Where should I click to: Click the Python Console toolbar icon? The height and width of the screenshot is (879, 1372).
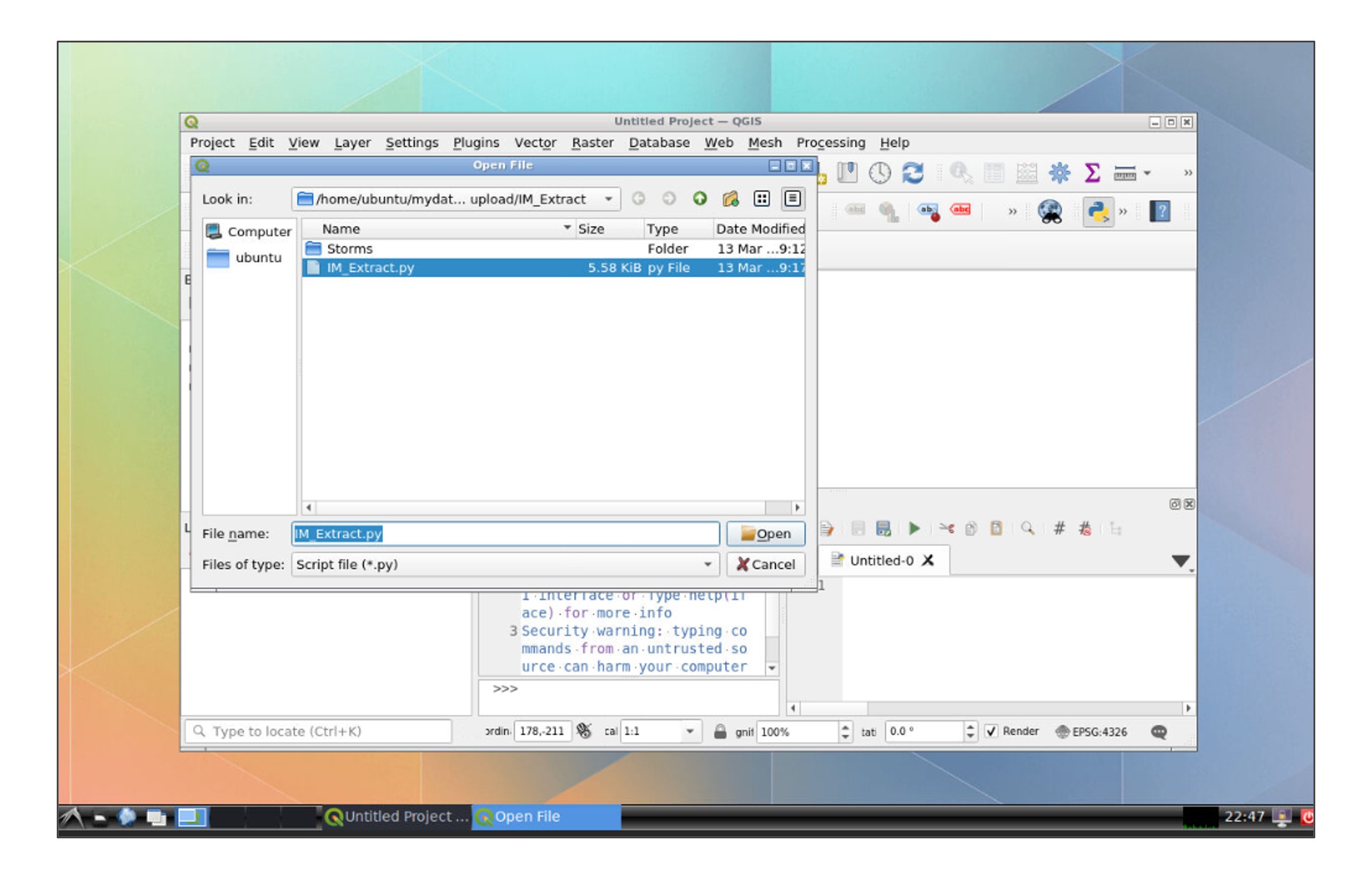click(1097, 212)
